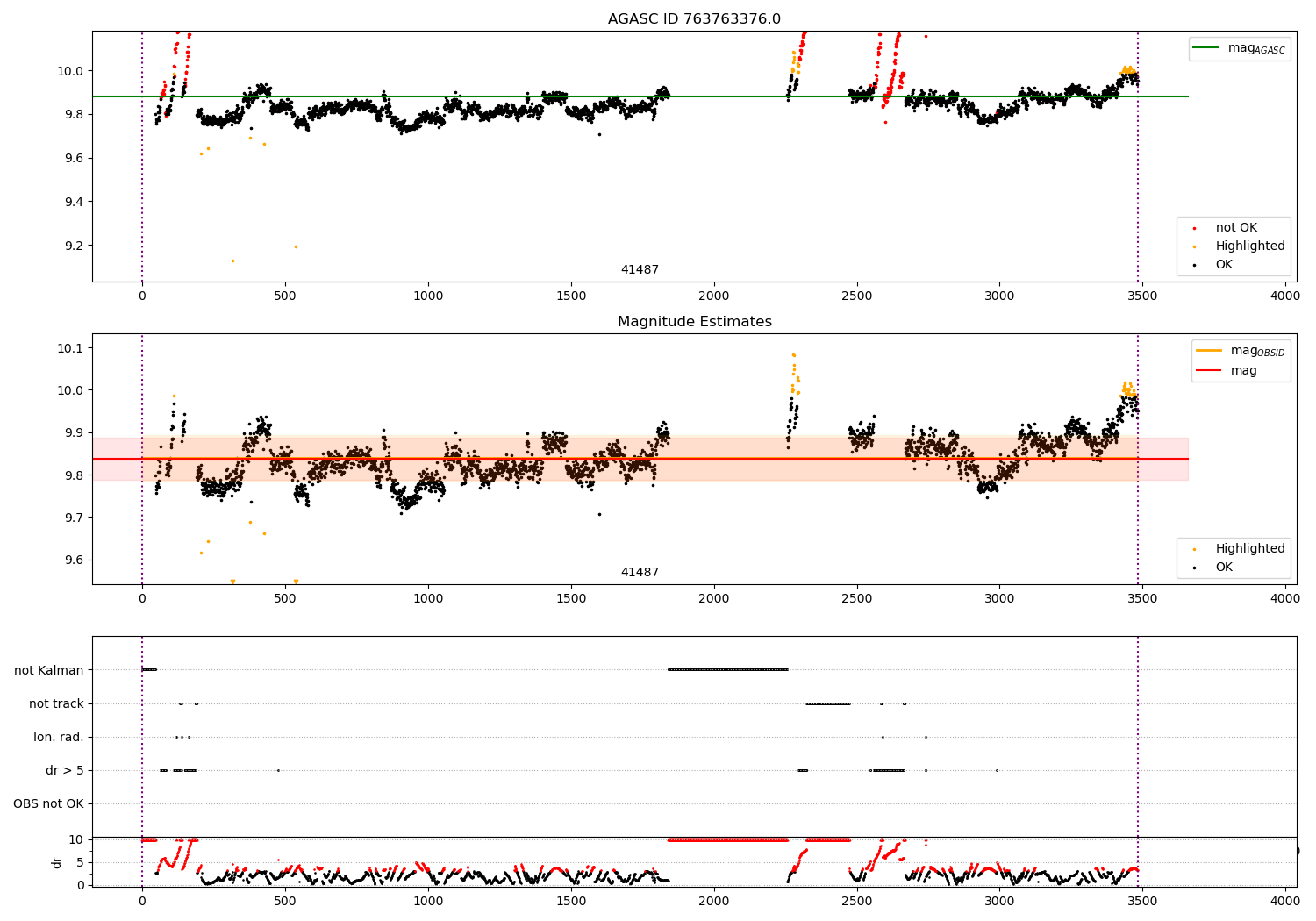Click the 'dr' y-axis label
This screenshot has height=921, width=1316.
(57, 862)
